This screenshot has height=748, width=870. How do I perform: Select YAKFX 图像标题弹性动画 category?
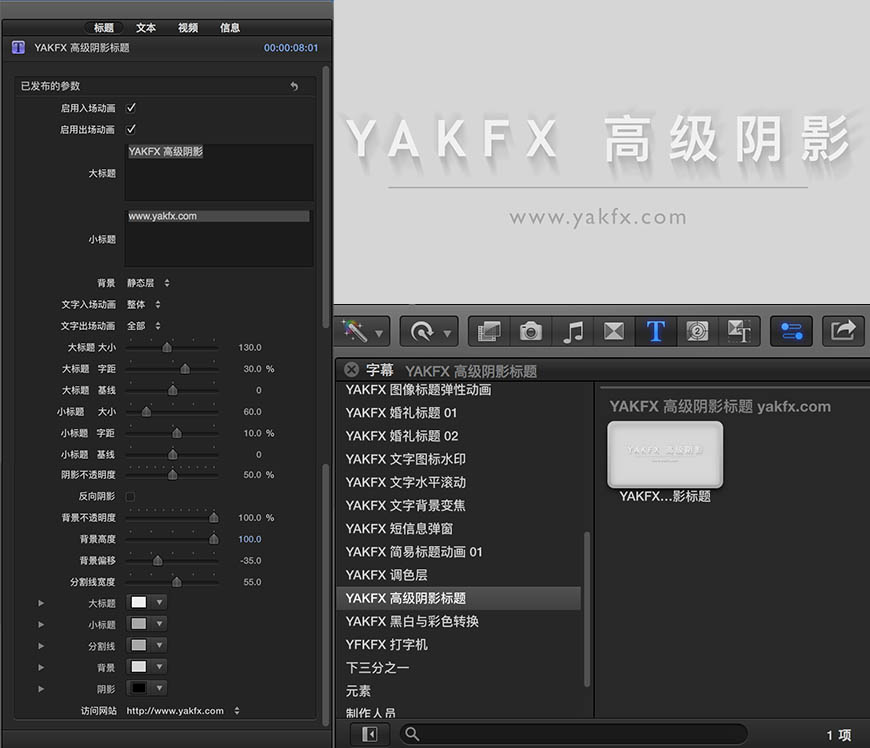point(459,390)
